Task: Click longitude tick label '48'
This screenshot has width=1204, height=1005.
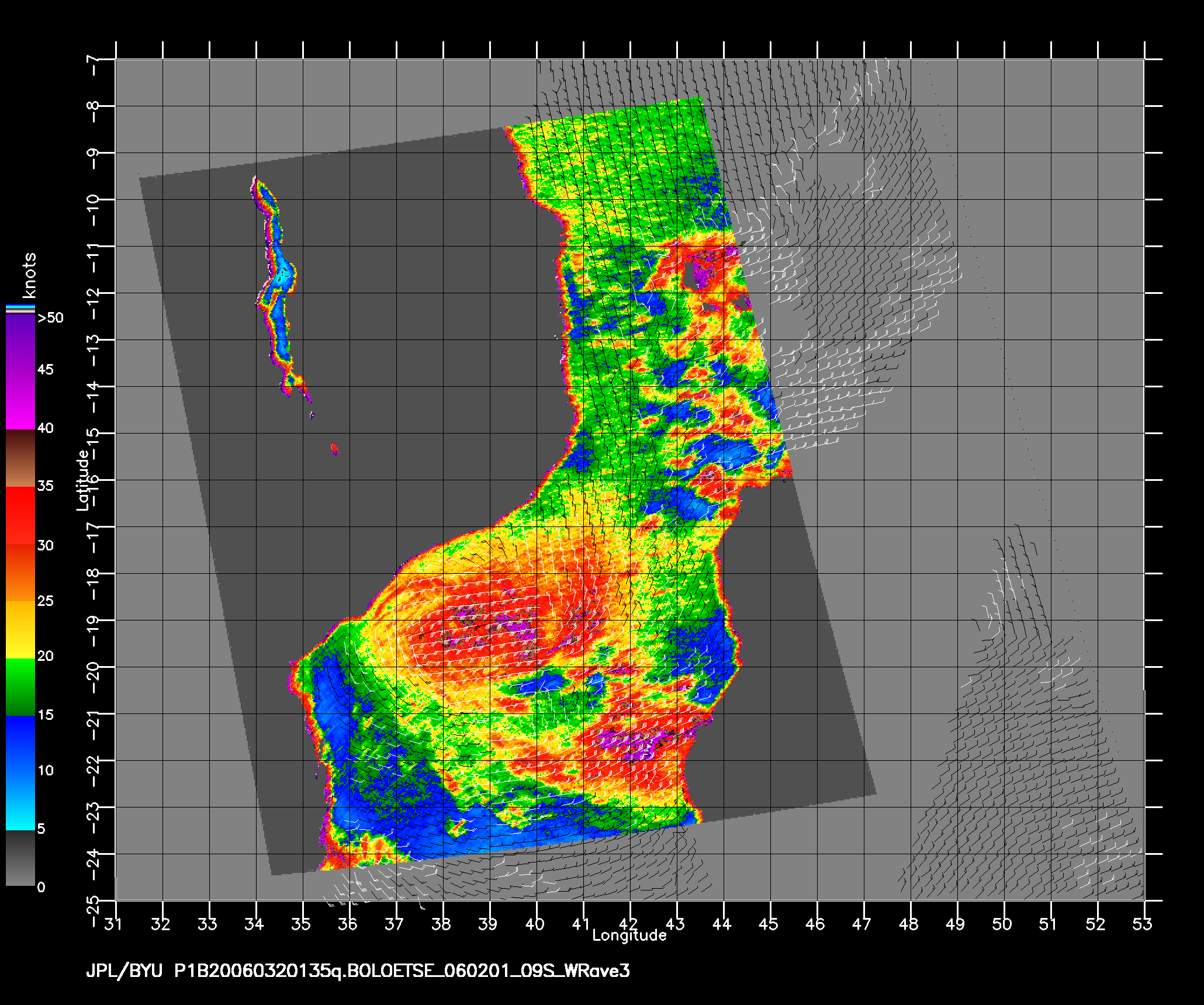Action: coord(909,924)
